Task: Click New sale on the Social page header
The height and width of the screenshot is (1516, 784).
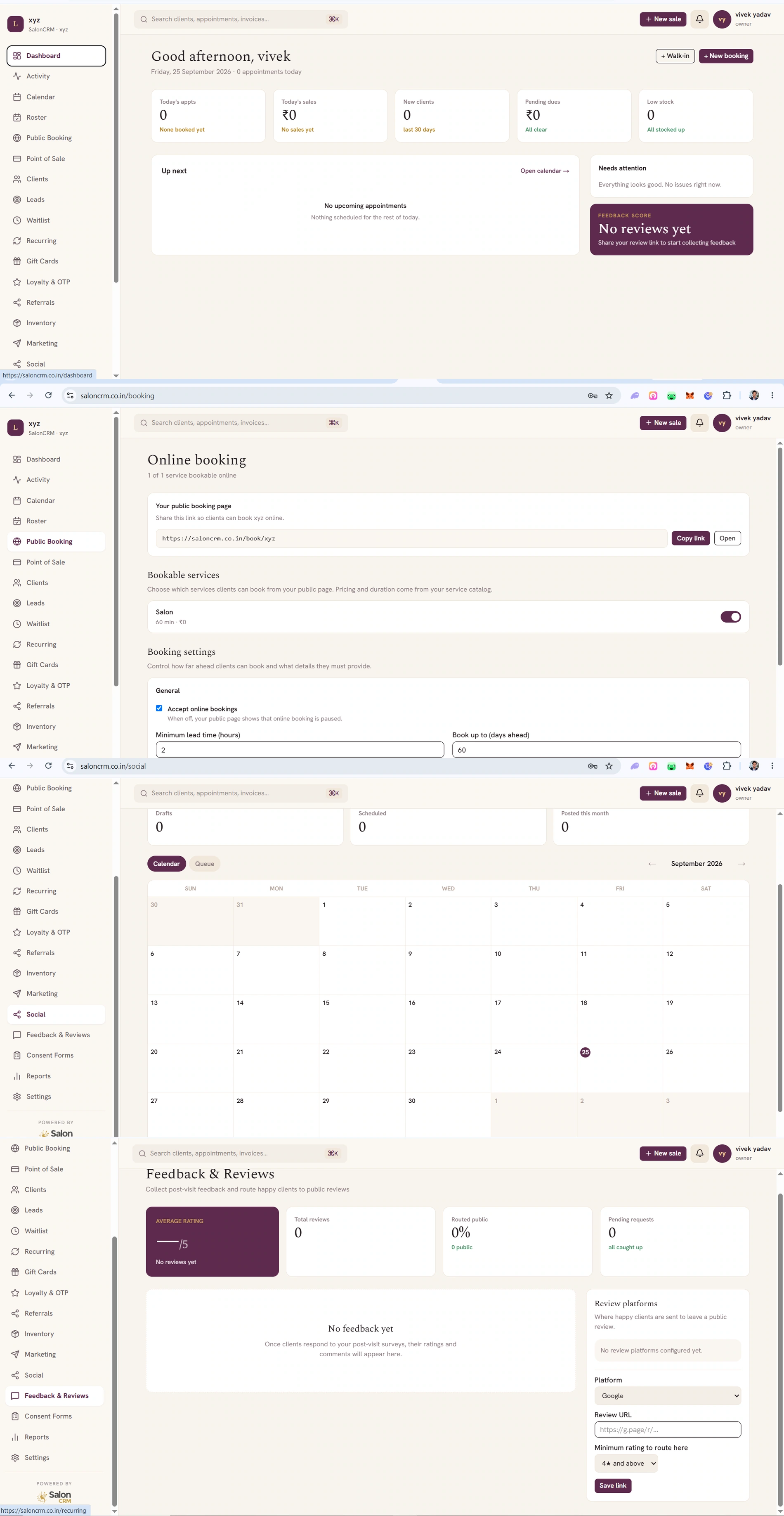Action: pos(663,793)
